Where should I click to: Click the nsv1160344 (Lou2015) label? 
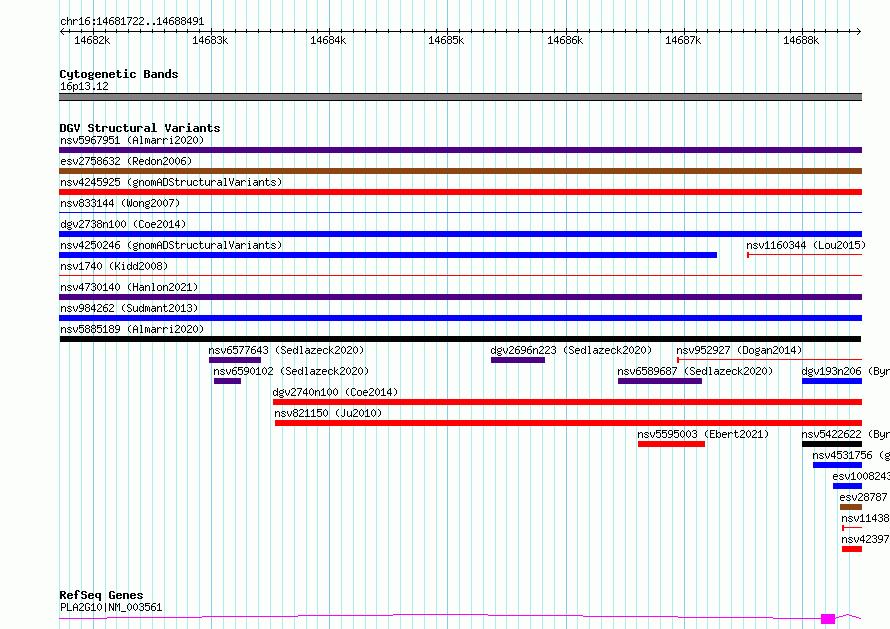tap(806, 245)
